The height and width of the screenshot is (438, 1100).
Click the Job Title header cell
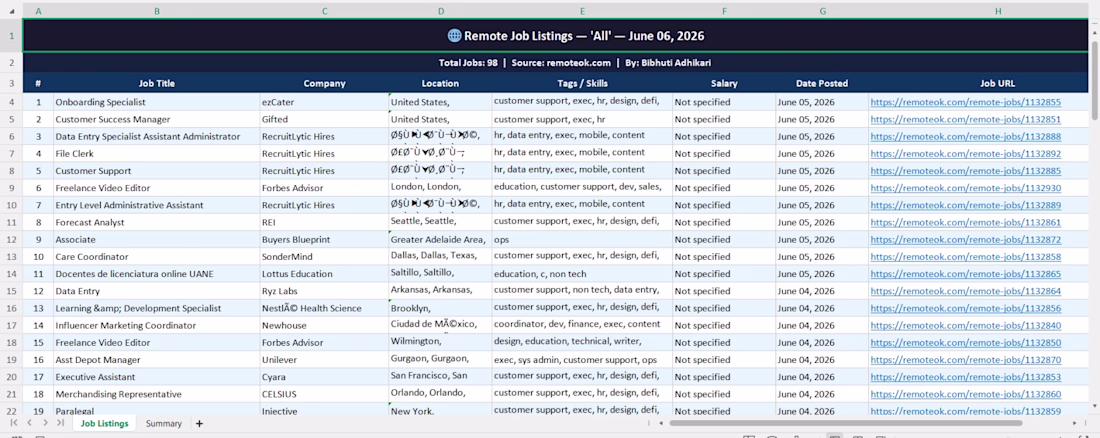point(156,83)
